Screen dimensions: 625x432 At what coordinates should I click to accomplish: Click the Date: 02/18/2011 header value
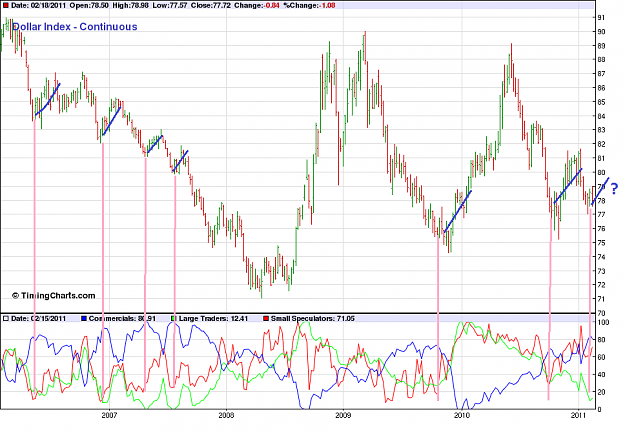click(38, 6)
